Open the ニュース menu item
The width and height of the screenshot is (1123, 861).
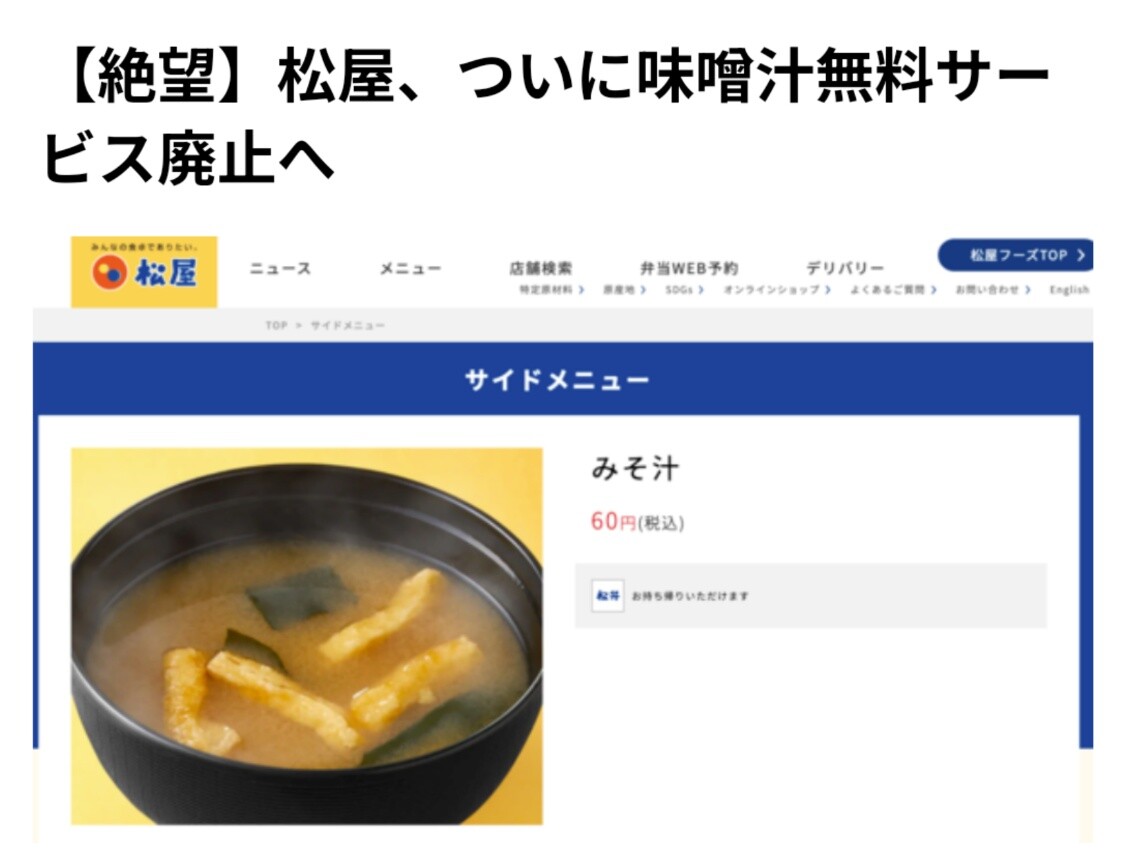tap(280, 269)
